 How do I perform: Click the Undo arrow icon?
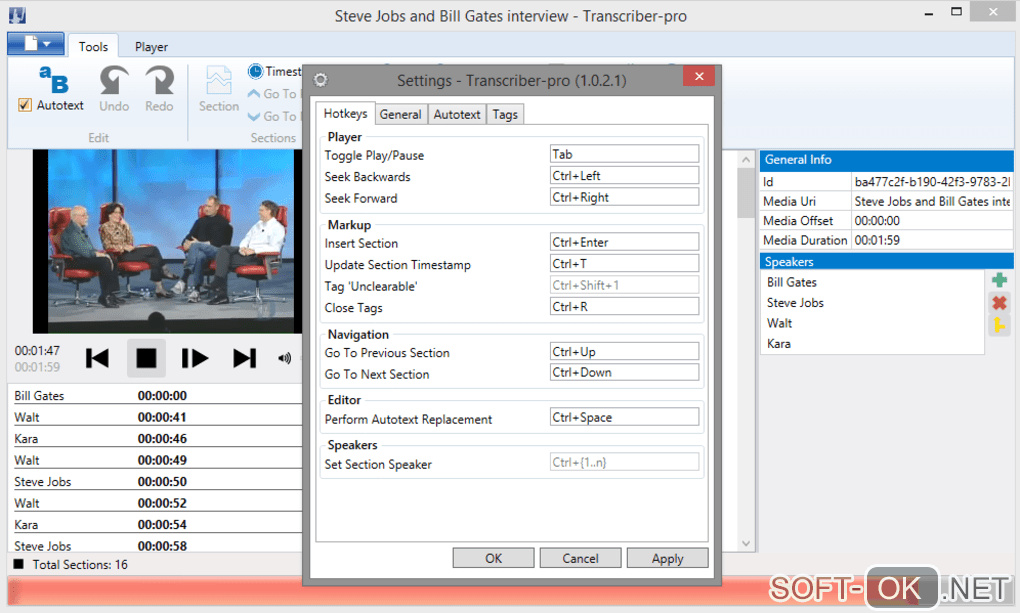pos(114,80)
